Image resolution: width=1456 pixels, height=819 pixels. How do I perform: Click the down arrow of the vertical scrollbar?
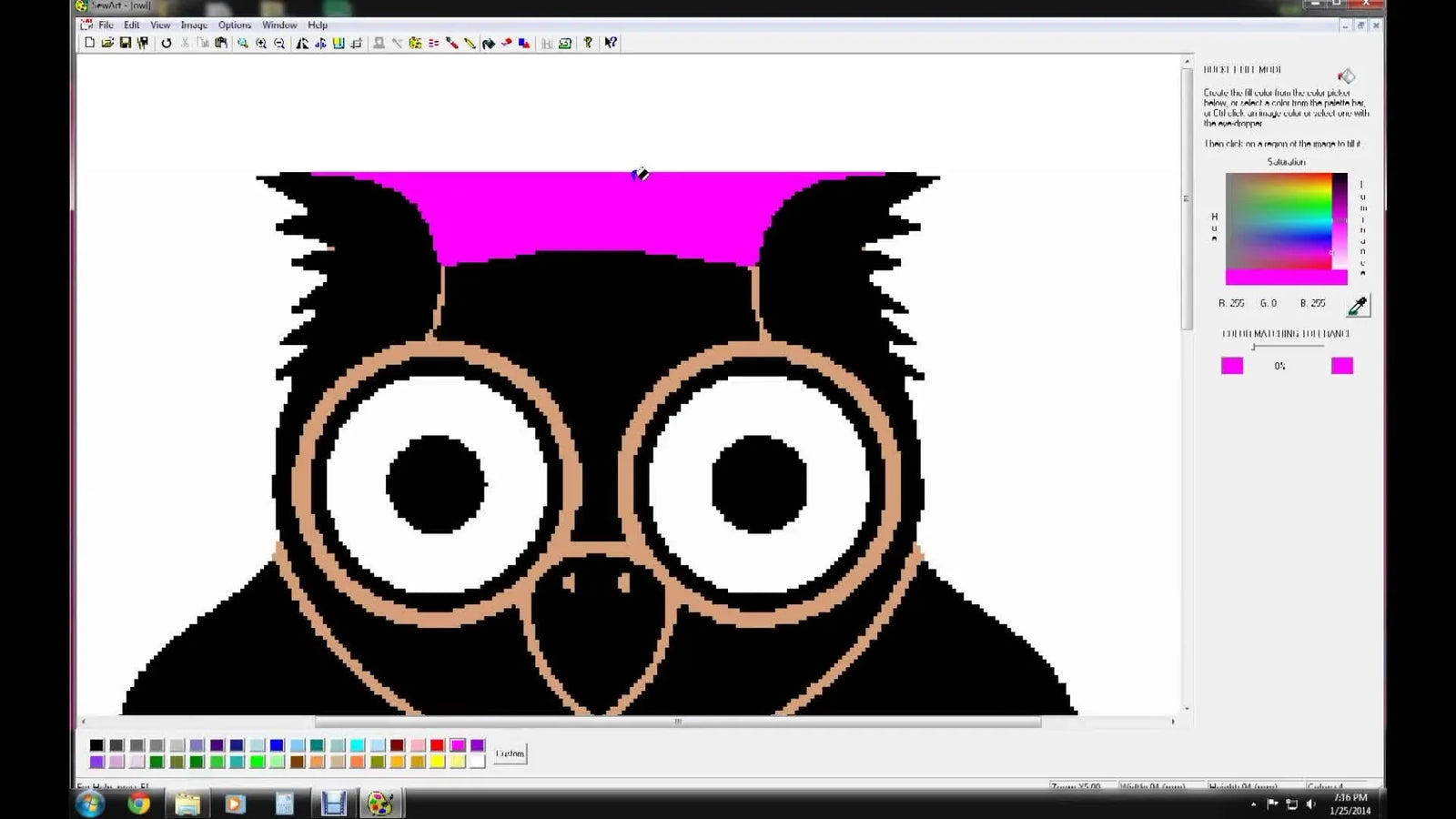click(1187, 706)
